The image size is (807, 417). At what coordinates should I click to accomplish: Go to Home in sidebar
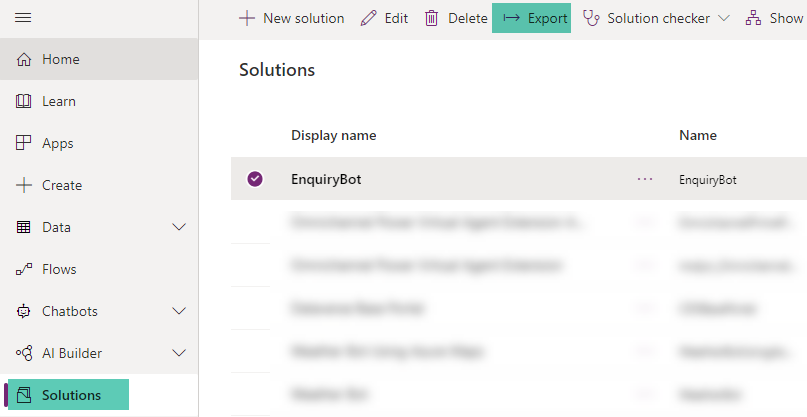point(99,59)
